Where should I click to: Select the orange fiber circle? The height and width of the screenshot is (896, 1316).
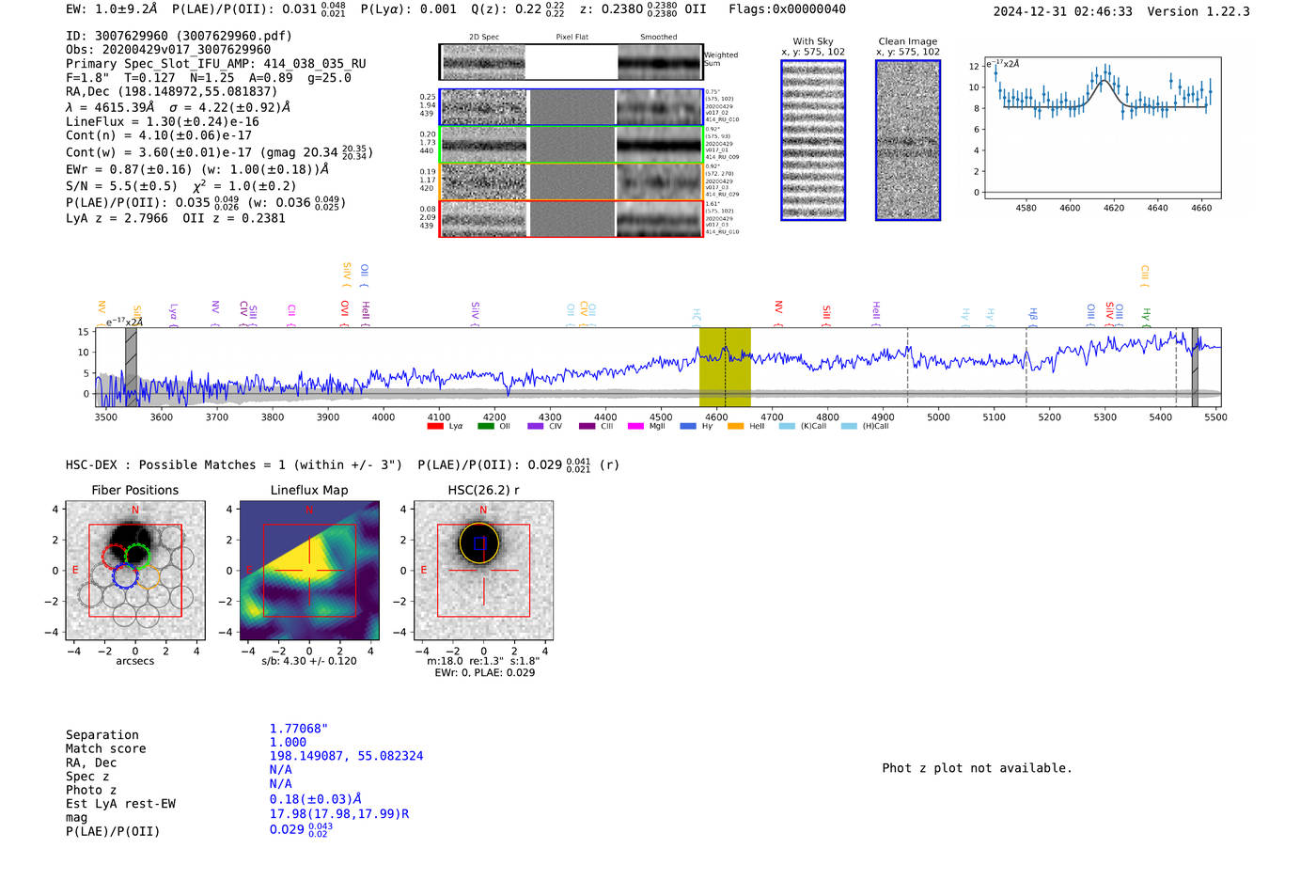(x=148, y=576)
